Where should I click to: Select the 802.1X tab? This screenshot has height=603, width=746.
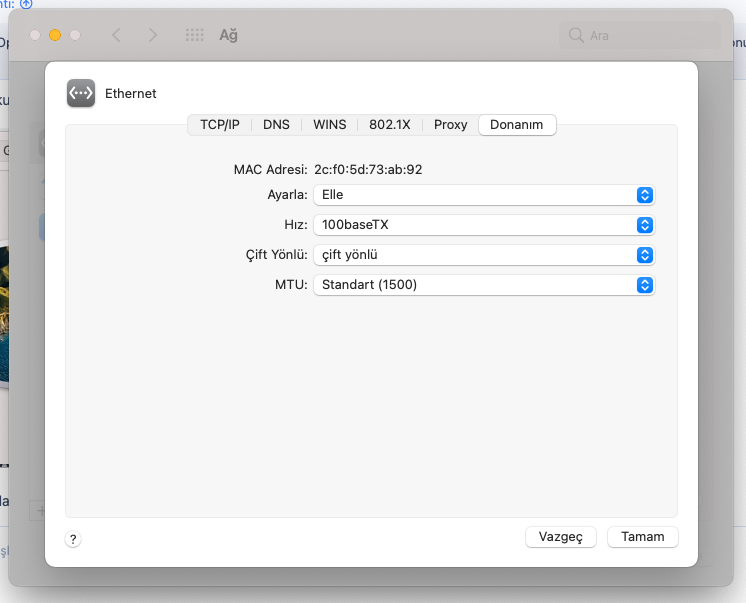(x=390, y=125)
